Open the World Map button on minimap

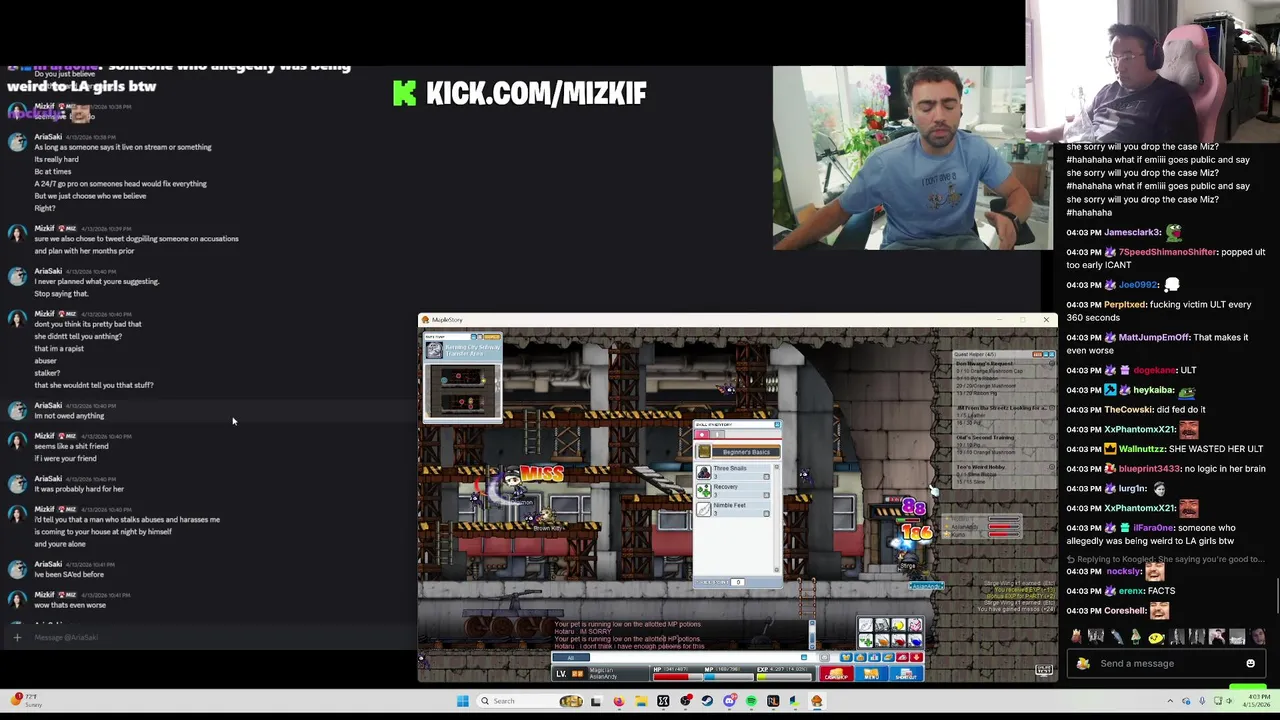[492, 336]
